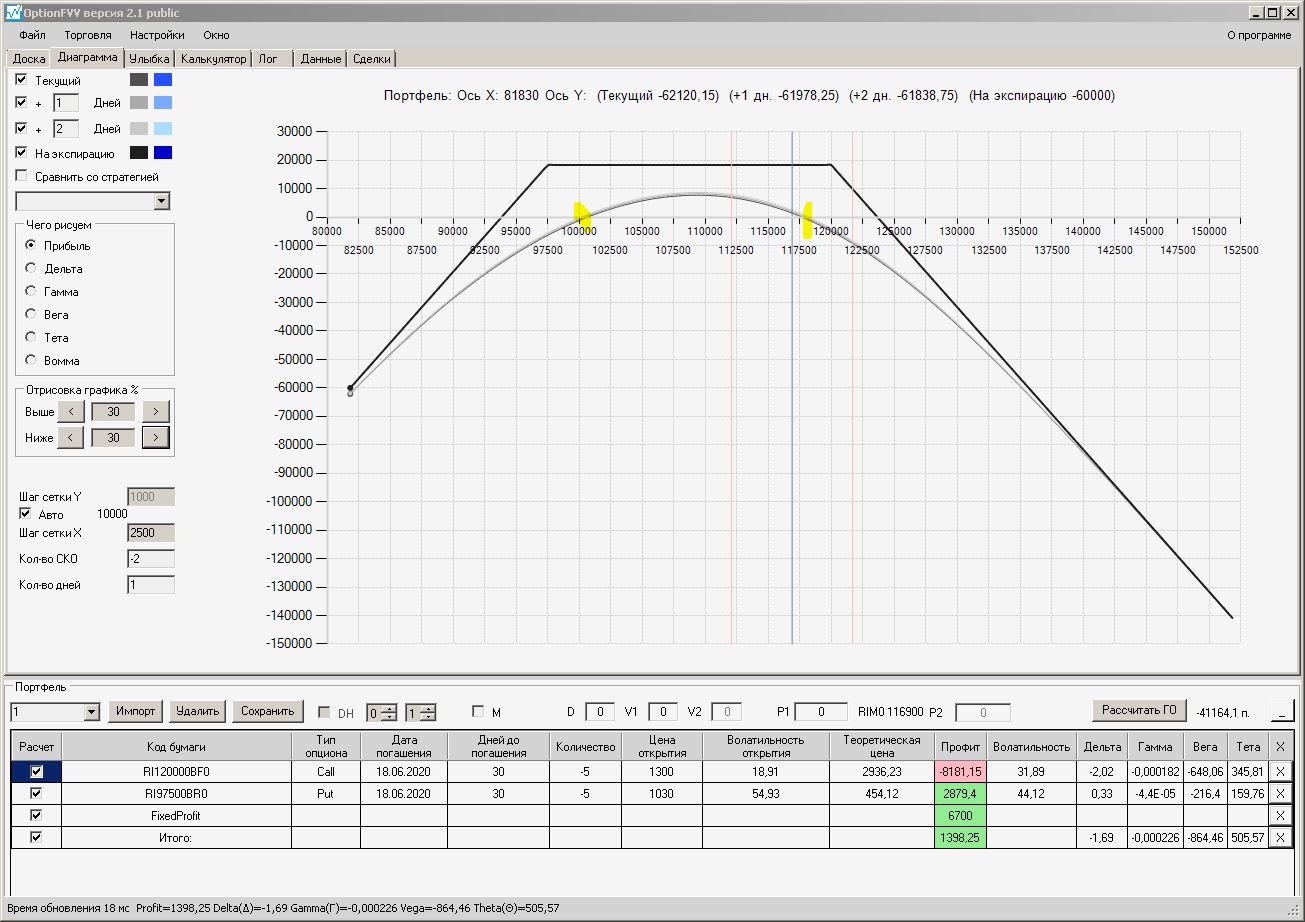The height and width of the screenshot is (922, 1305).
Task: Click the Импорт button
Action: click(135, 711)
